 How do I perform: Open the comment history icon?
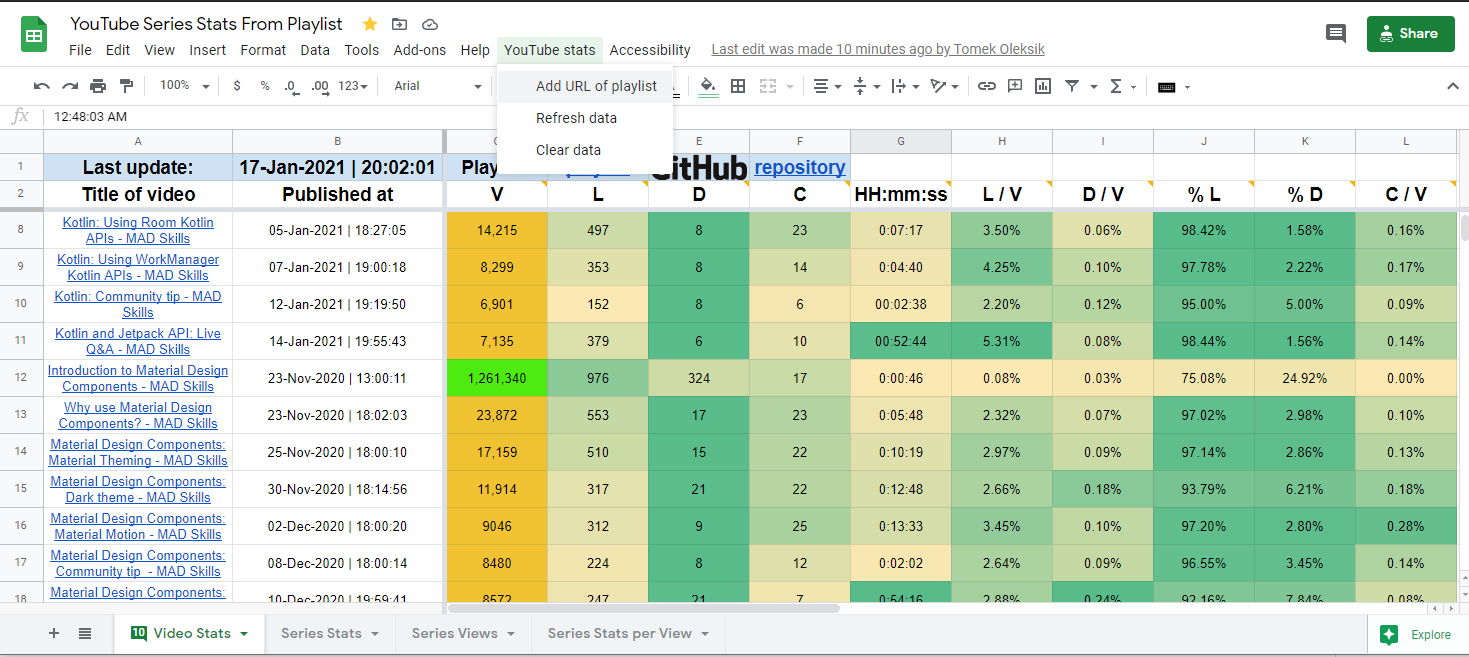tap(1336, 34)
